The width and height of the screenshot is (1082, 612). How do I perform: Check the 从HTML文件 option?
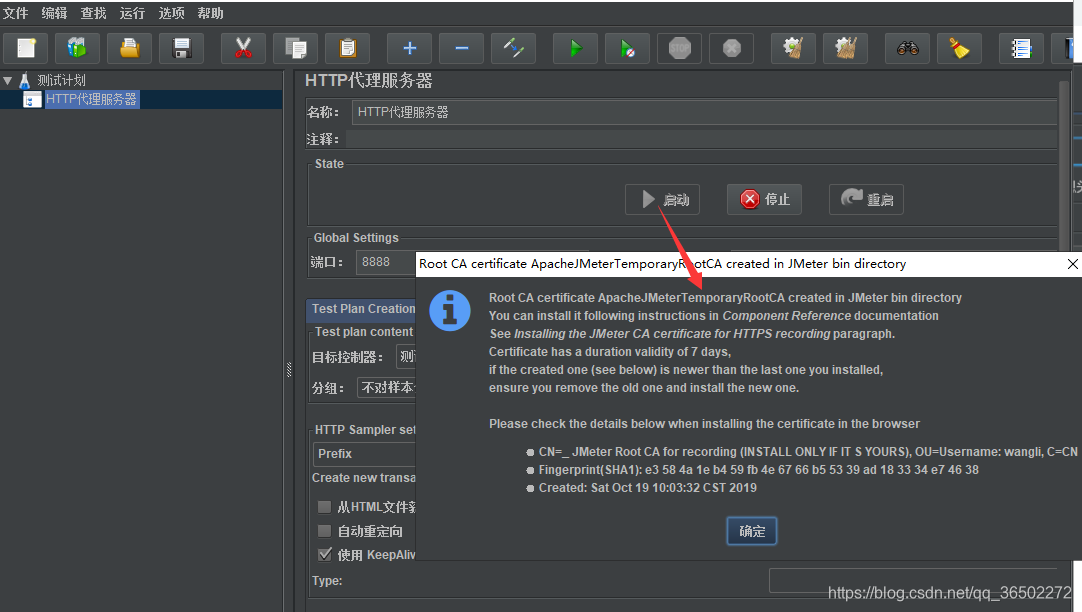click(x=324, y=506)
